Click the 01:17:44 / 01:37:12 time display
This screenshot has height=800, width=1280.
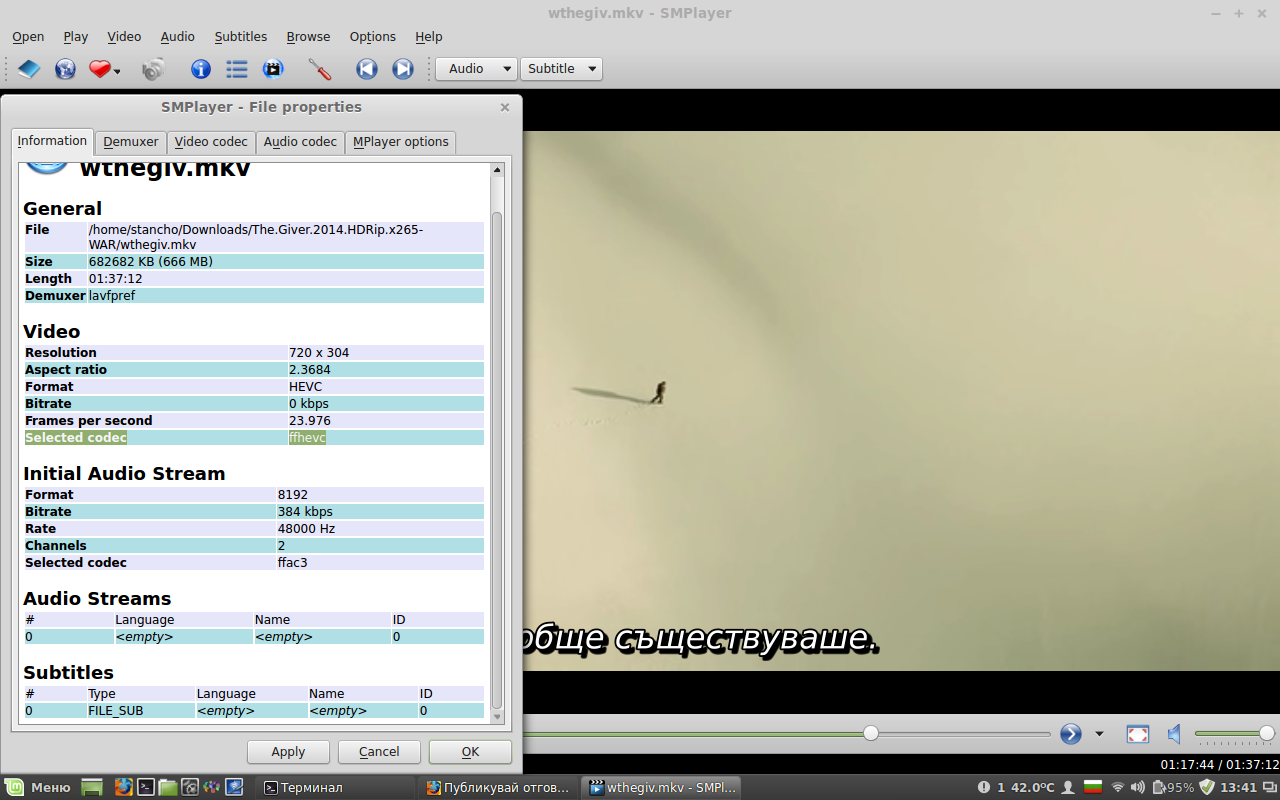point(1219,765)
